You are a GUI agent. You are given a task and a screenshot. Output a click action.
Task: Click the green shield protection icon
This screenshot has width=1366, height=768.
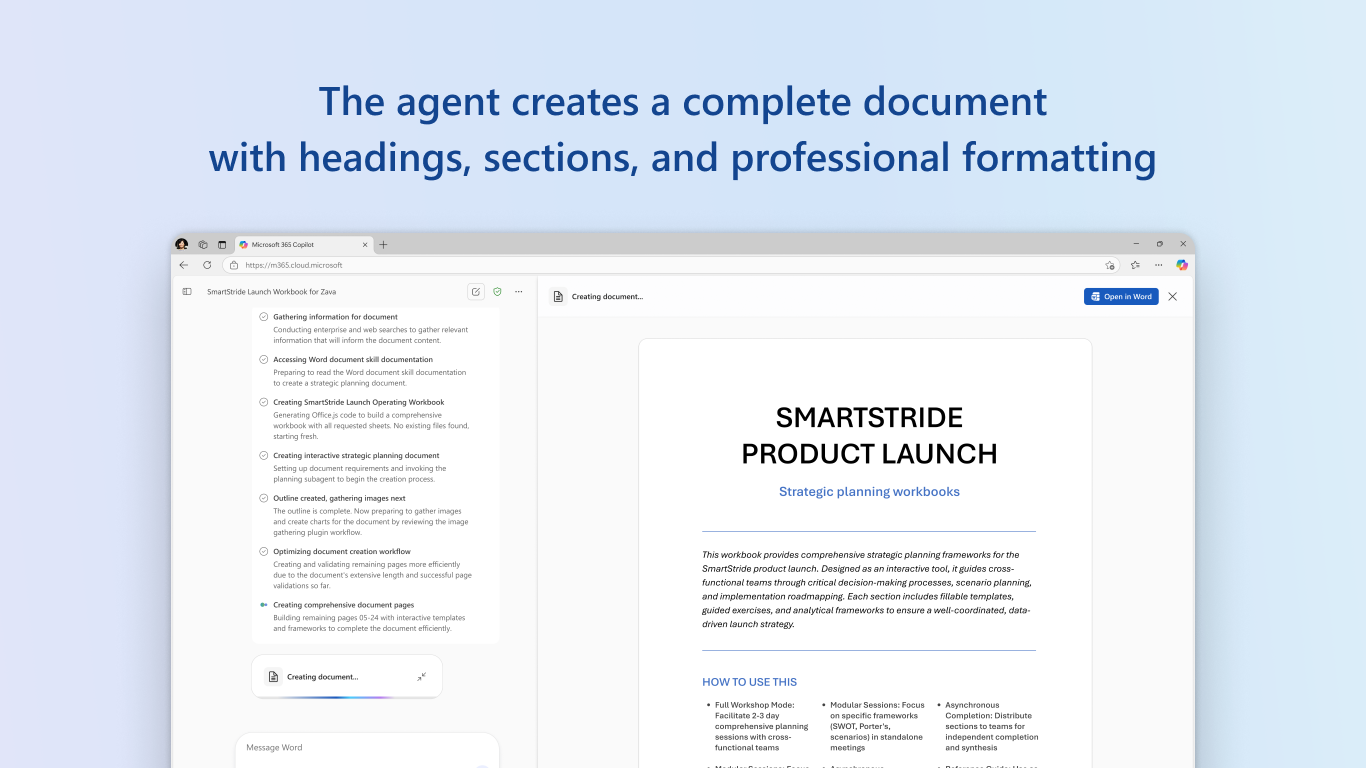tap(497, 292)
